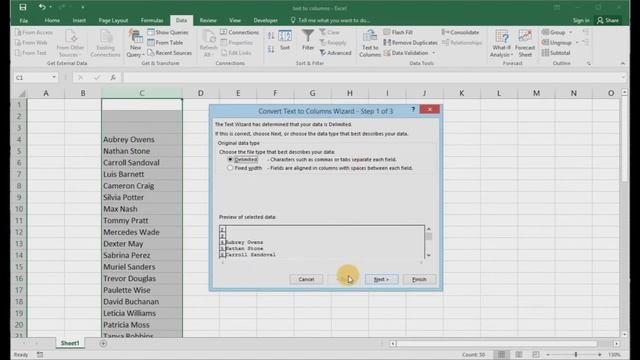Switch to the Review tab
The height and width of the screenshot is (360, 640).
pyautogui.click(x=208, y=20)
